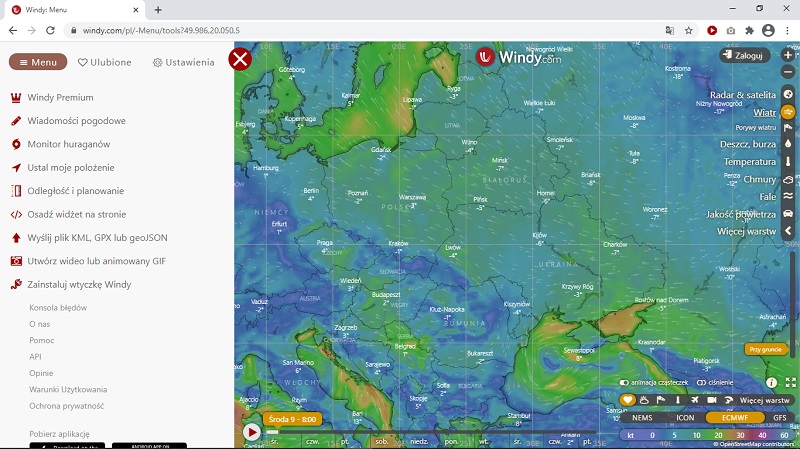The width and height of the screenshot is (800, 449).
Task: Show reported wind flag icon in bottom bar
Action: tap(661, 400)
